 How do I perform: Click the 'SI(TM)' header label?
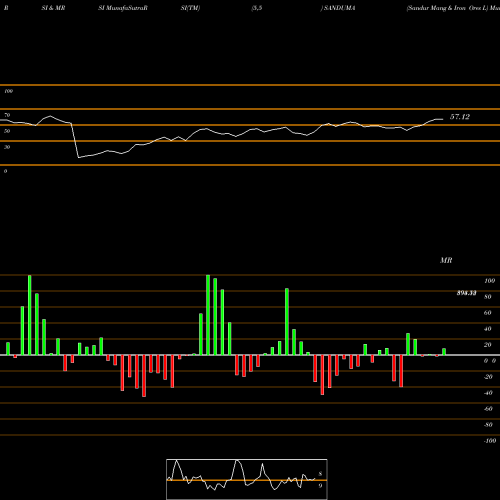coord(190,8)
